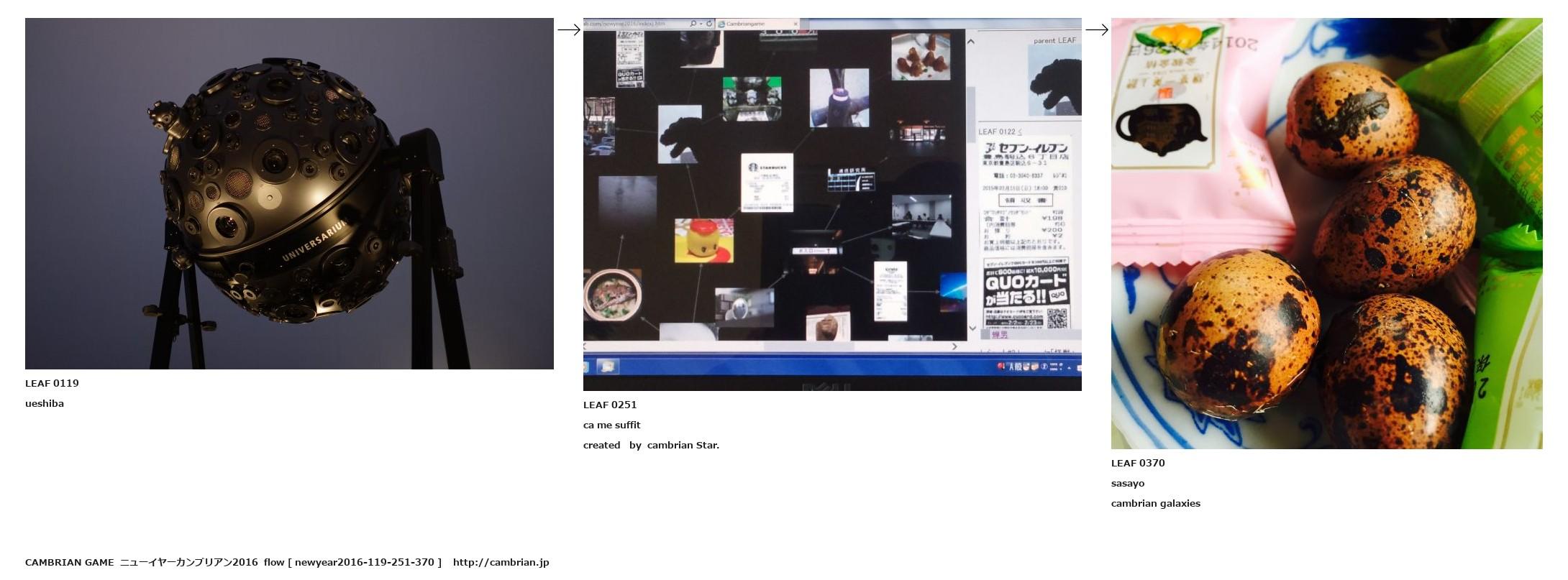Click the yellow pudding character thumbnail
The image size is (1568, 580).
(x=703, y=241)
